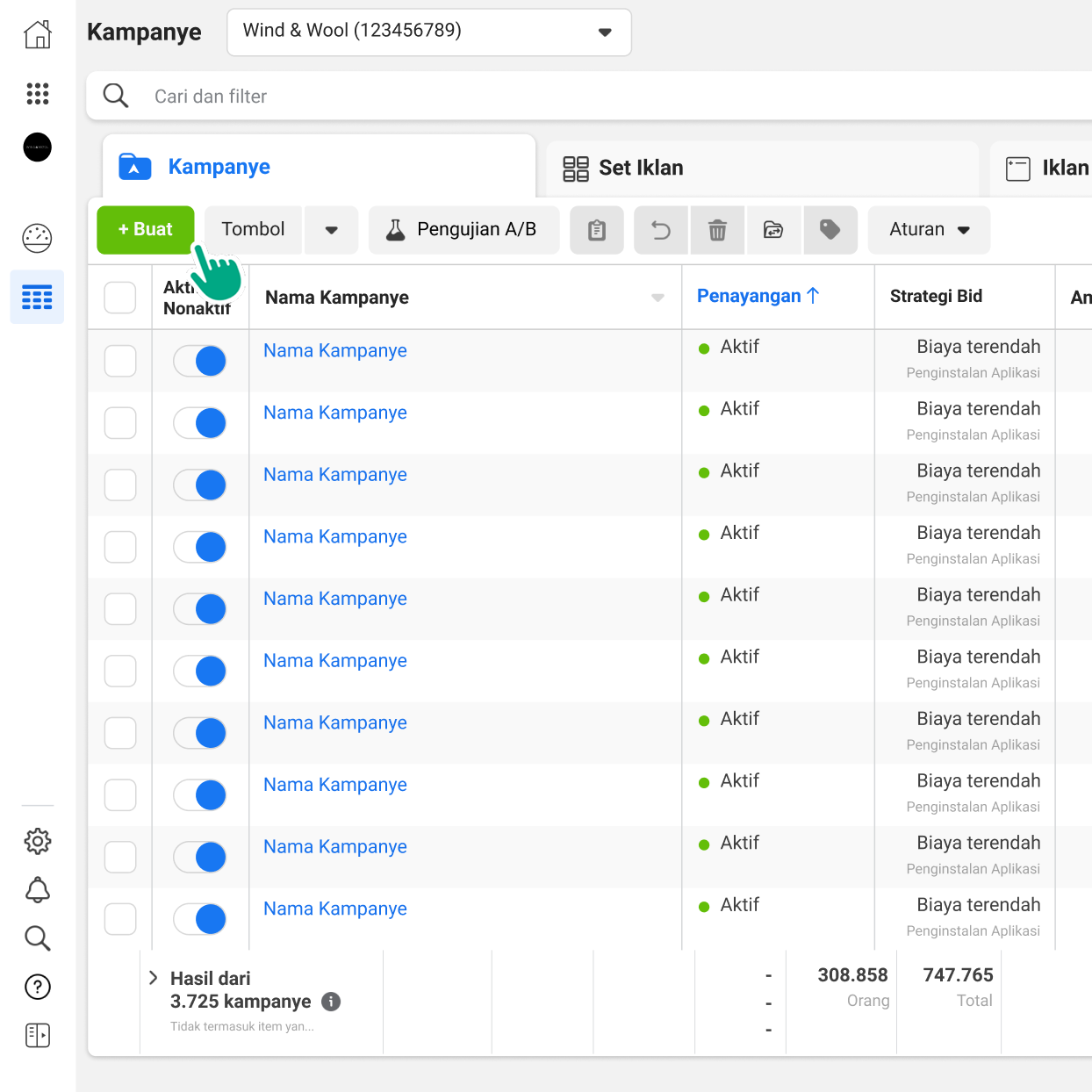
Task: Toggle the sidebar collapse panel icon
Action: [x=38, y=1035]
